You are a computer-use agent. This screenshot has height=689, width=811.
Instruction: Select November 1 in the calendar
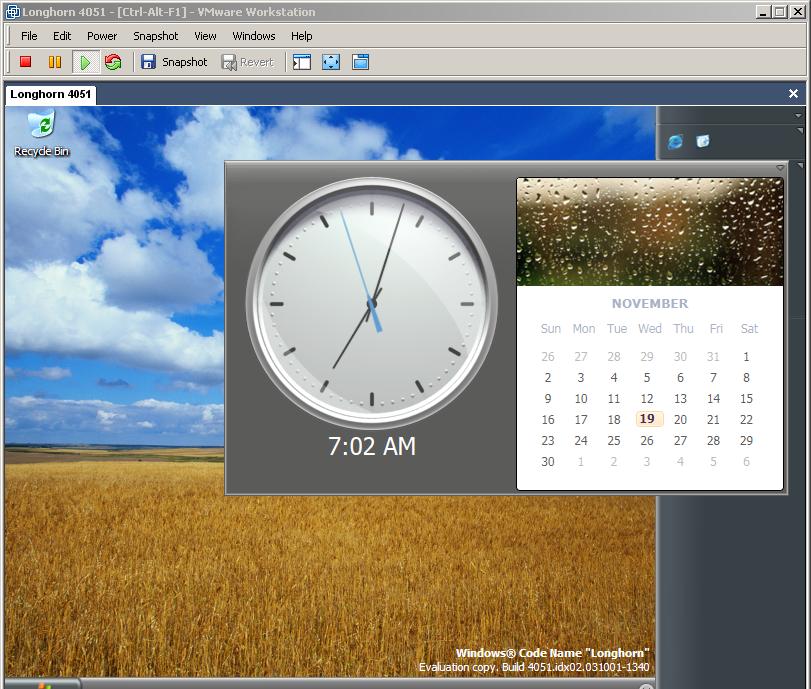[746, 356]
